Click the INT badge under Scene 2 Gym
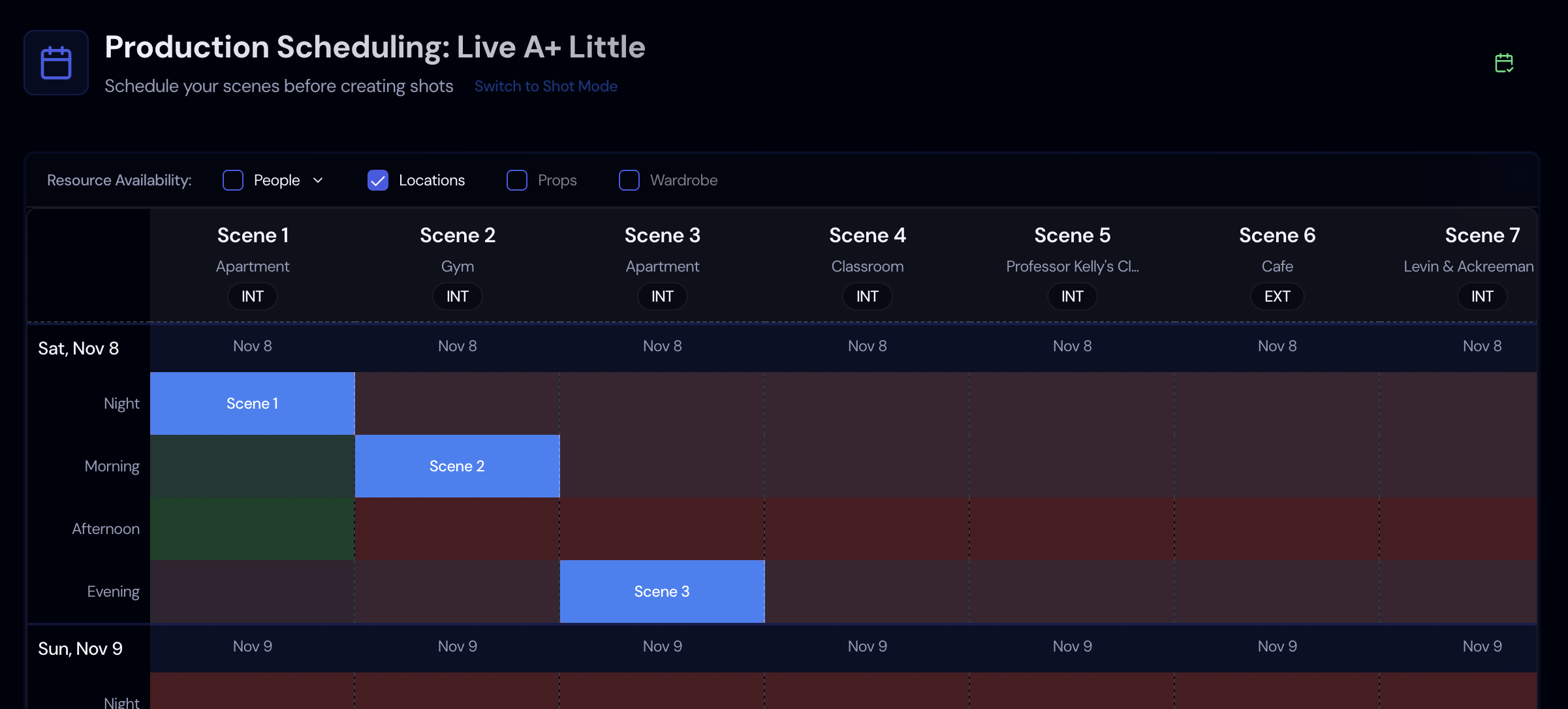The width and height of the screenshot is (1568, 709). tap(457, 296)
